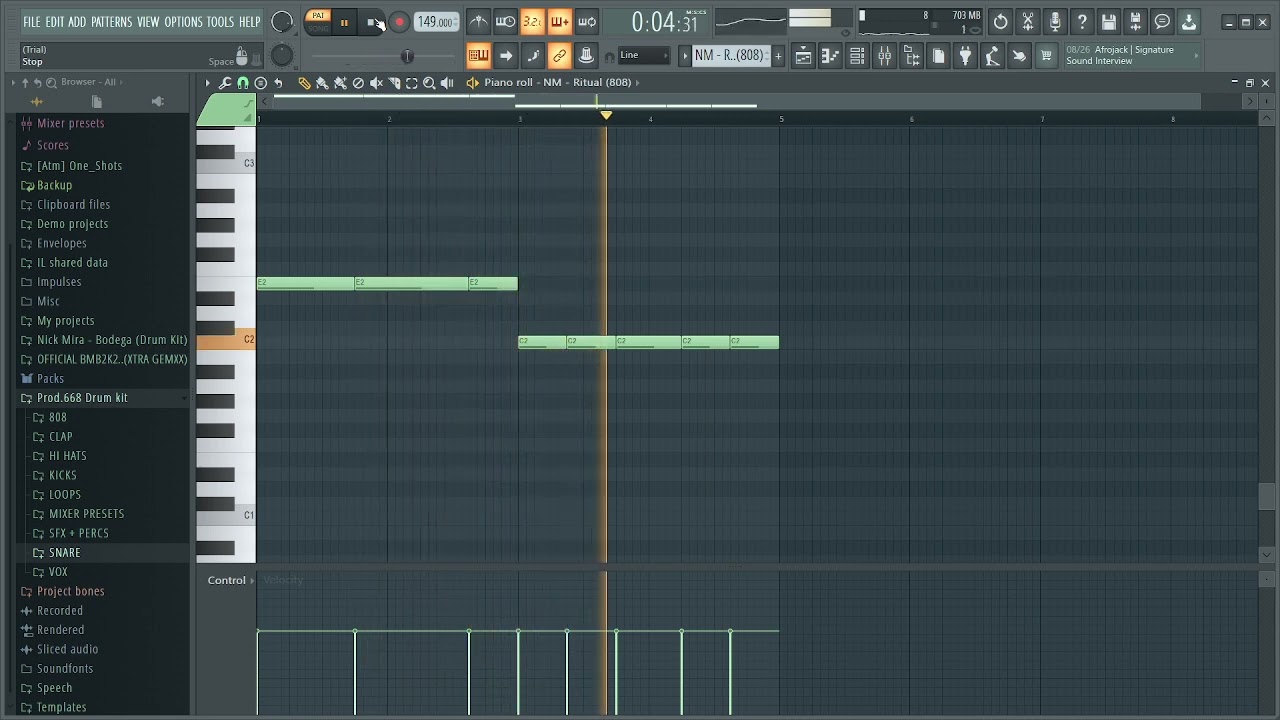Image resolution: width=1280 pixels, height=720 pixels.
Task: Select the piano roll delete tool
Action: click(358, 83)
